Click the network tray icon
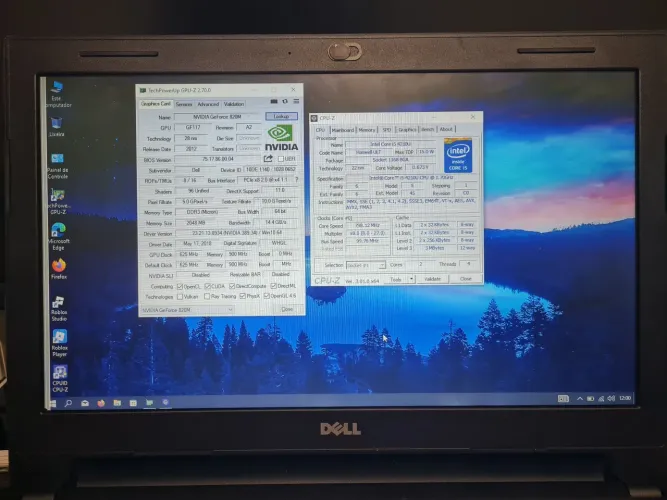Viewport: 667px width, 500px height. point(601,399)
